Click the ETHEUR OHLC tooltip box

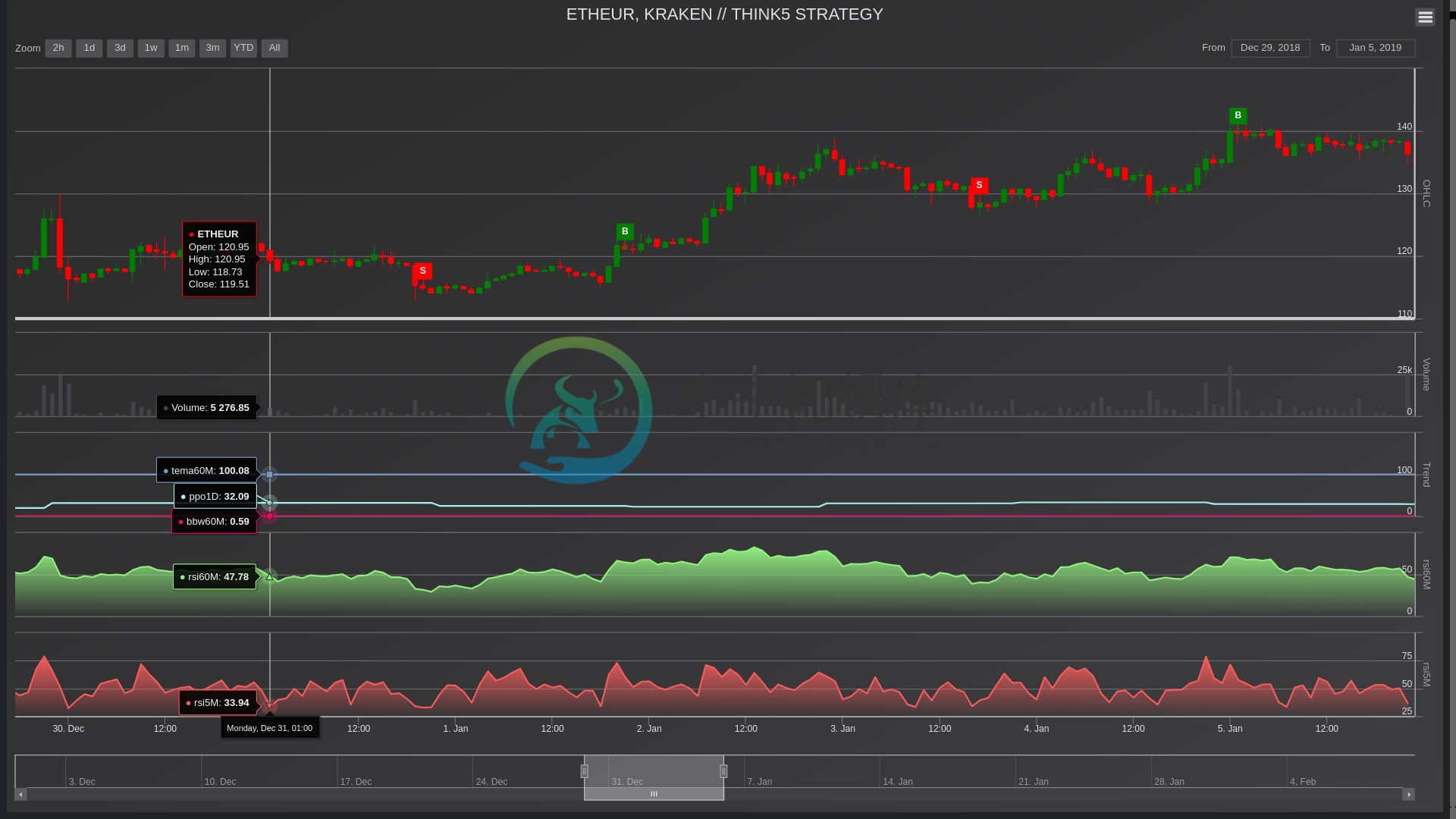(x=219, y=259)
